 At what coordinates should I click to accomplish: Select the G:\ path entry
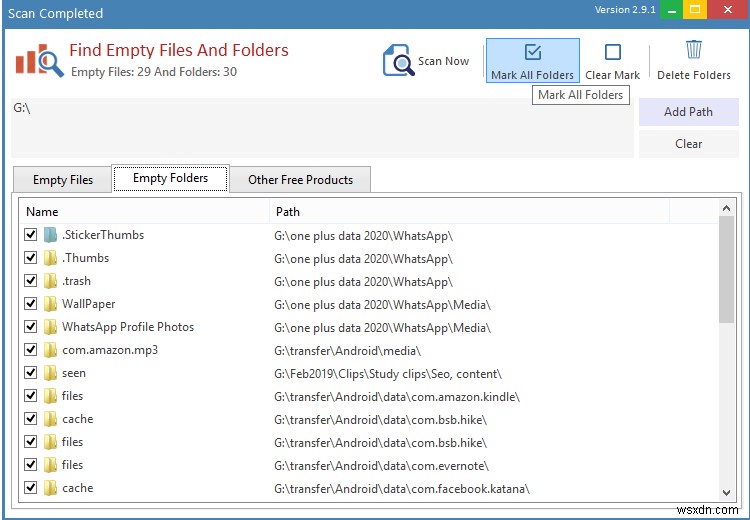pos(22,108)
